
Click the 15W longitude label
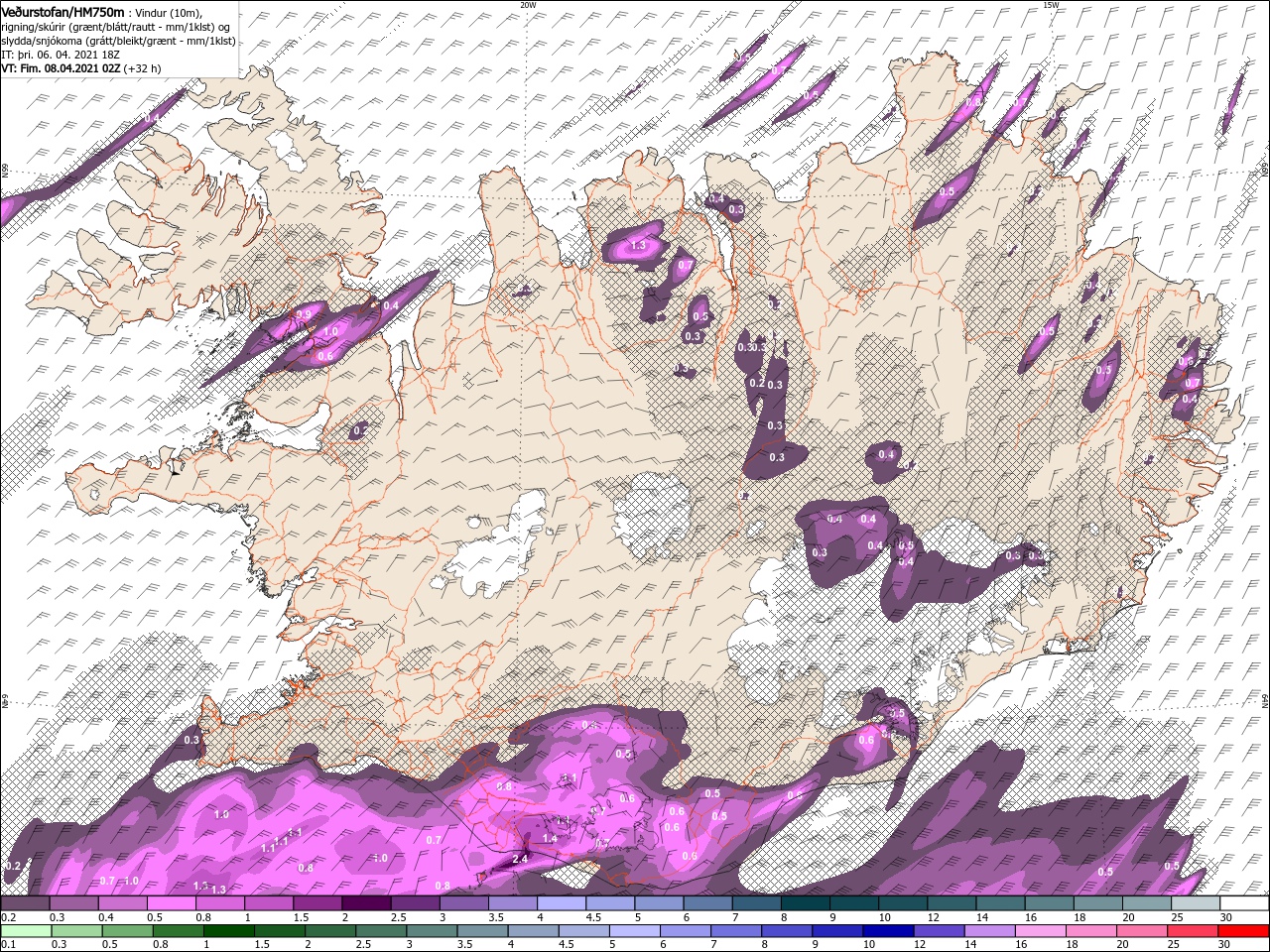(x=1051, y=5)
